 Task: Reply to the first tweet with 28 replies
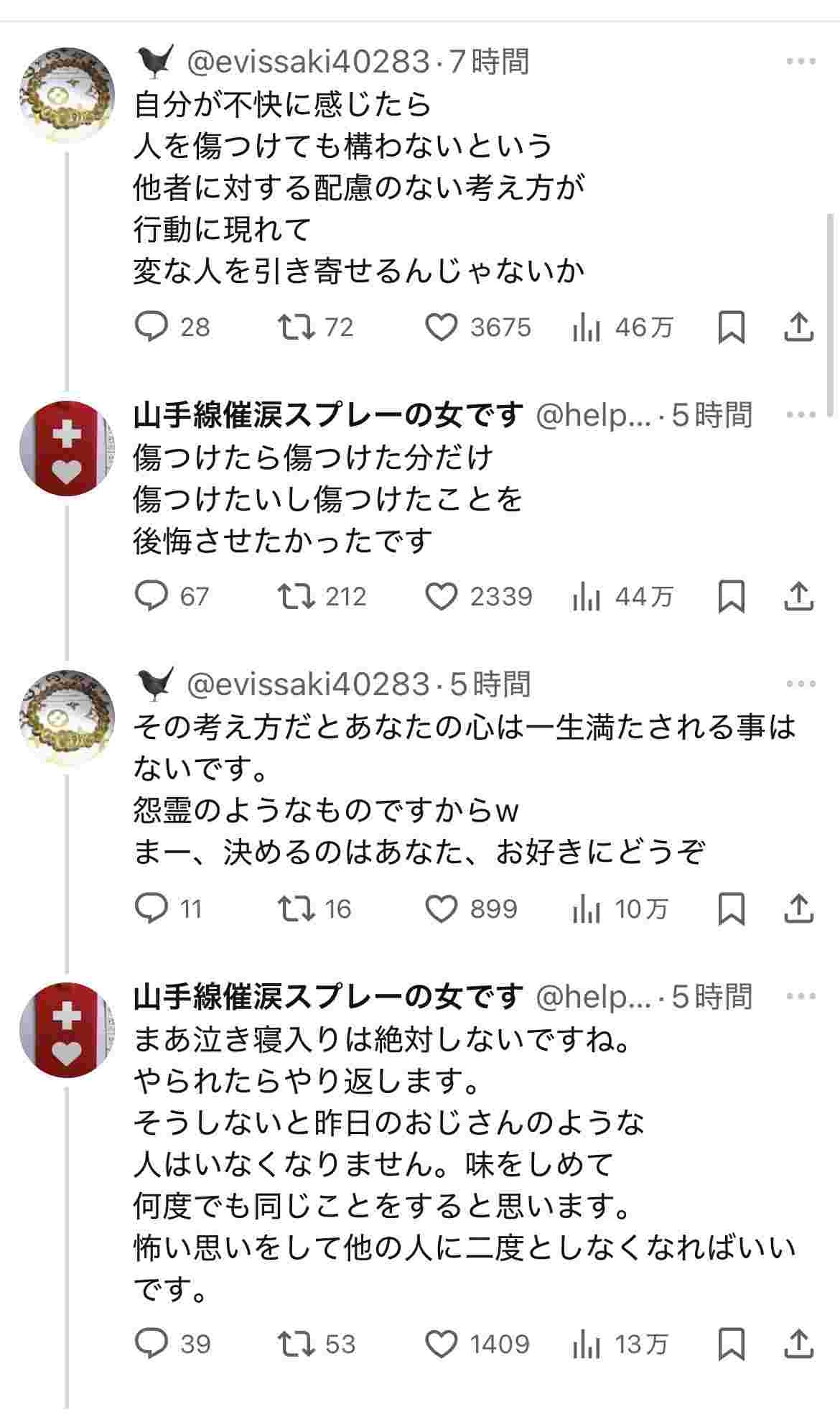(151, 327)
